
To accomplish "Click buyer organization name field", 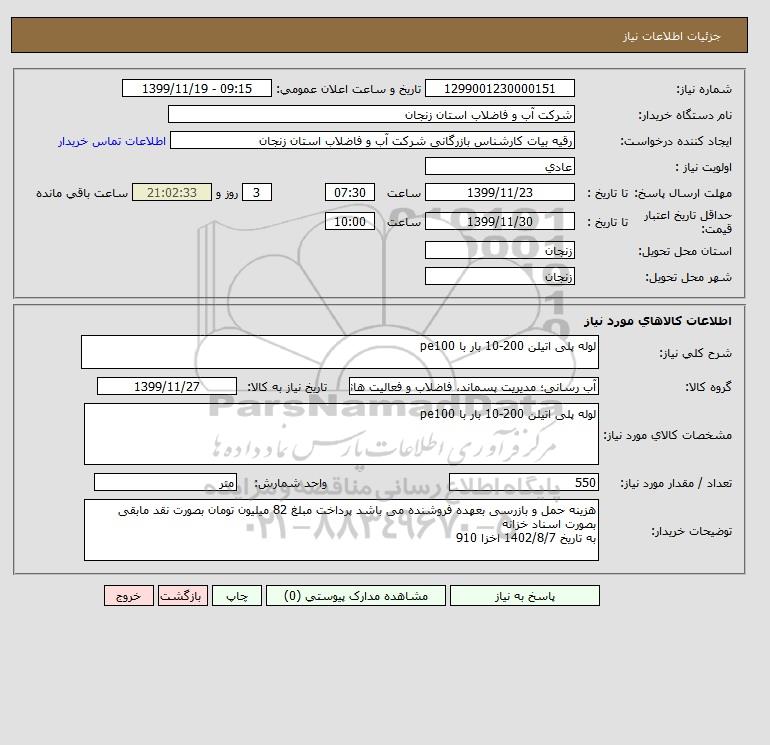I will [x=371, y=114].
